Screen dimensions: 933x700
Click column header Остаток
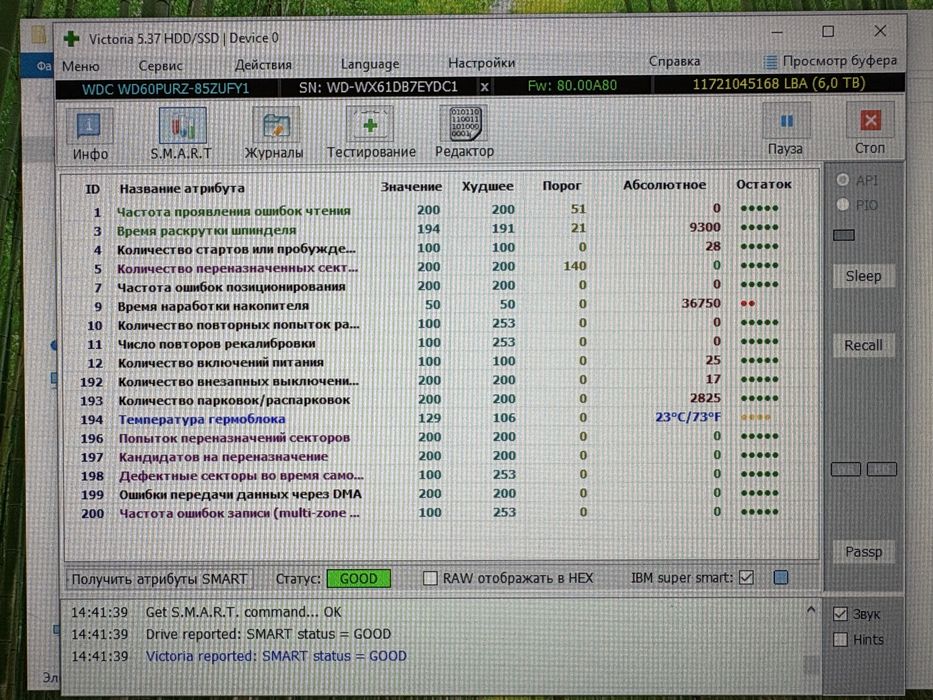pyautogui.click(x=763, y=185)
